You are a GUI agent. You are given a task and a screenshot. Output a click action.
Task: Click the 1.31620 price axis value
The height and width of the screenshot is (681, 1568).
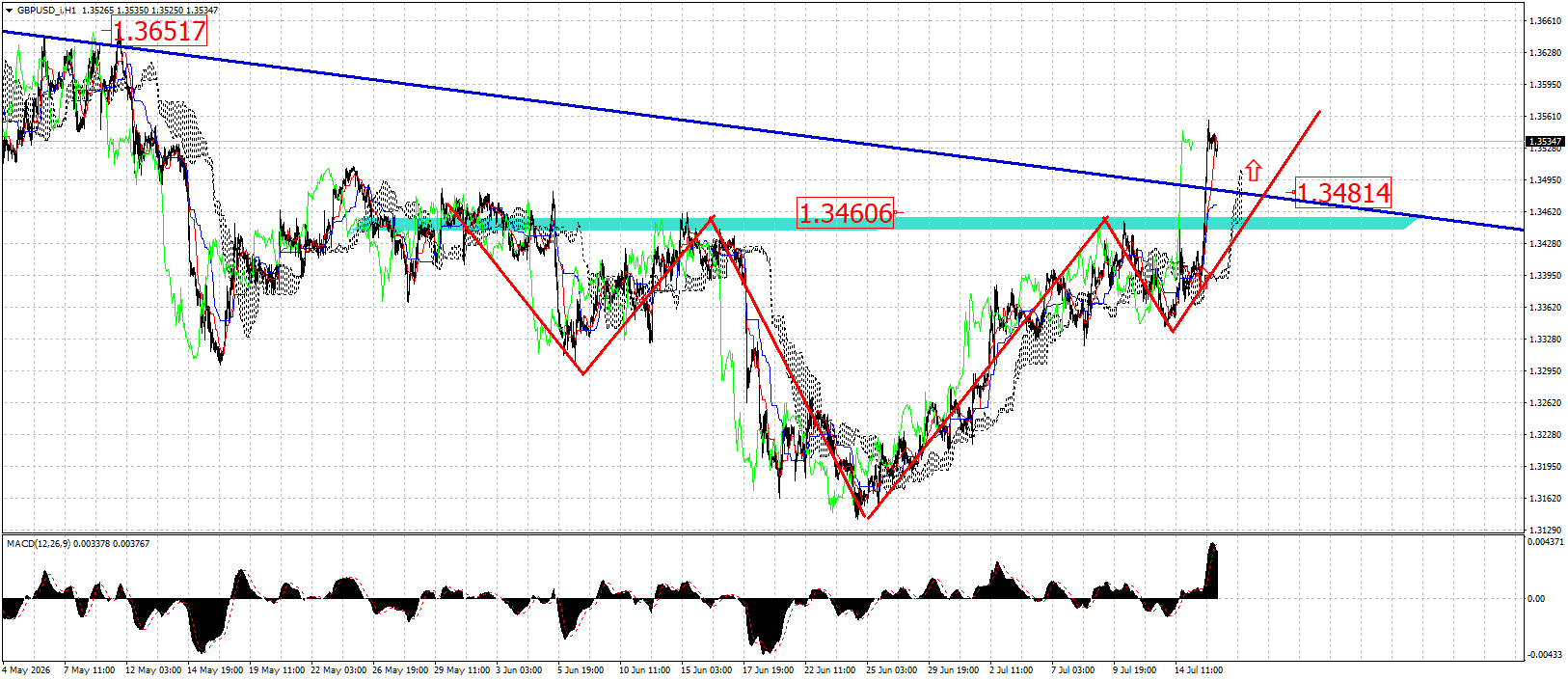point(1545,499)
